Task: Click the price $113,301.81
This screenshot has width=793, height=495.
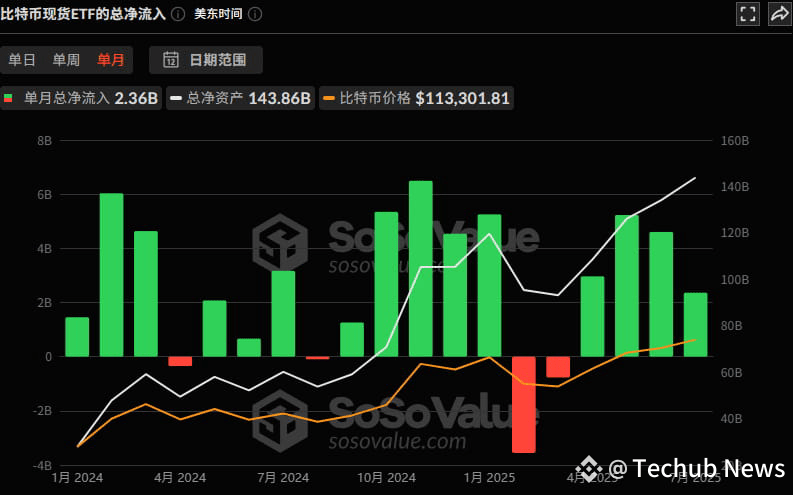Action: 462,98
